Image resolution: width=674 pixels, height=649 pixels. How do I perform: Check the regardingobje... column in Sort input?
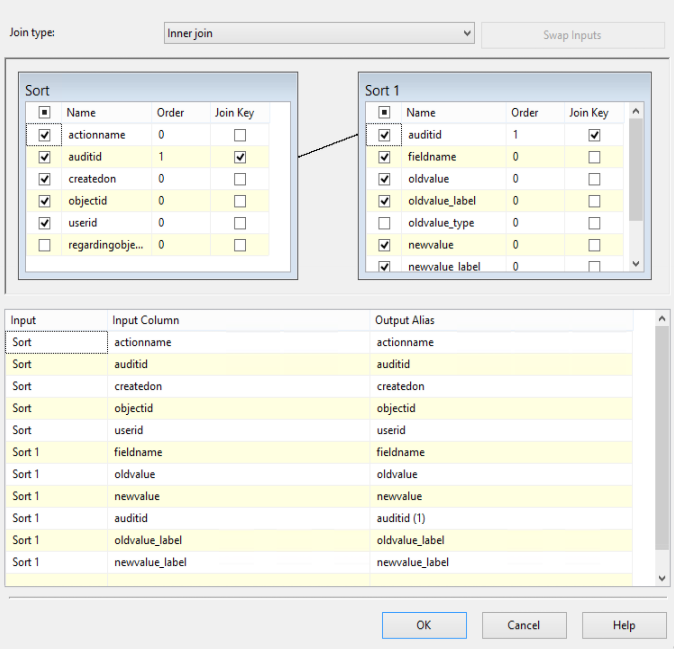click(x=44, y=245)
